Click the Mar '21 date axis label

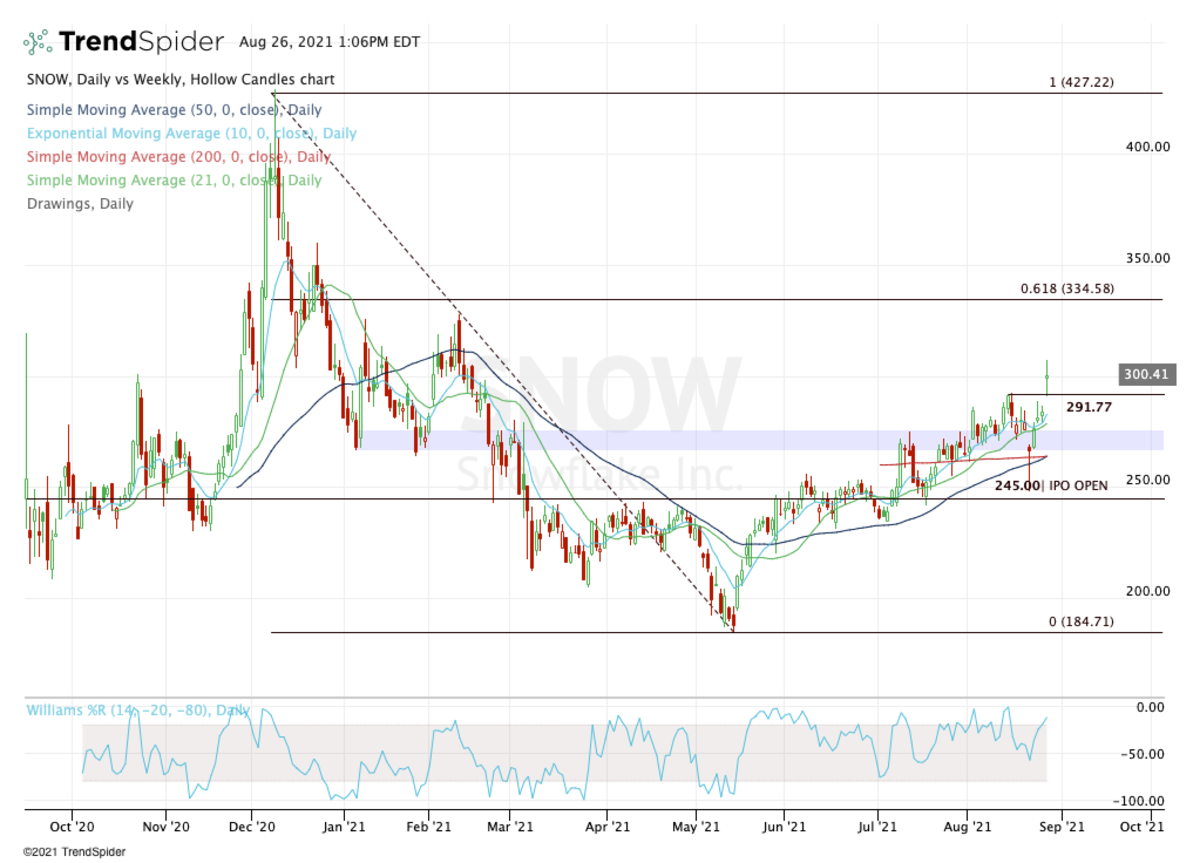pos(509,828)
